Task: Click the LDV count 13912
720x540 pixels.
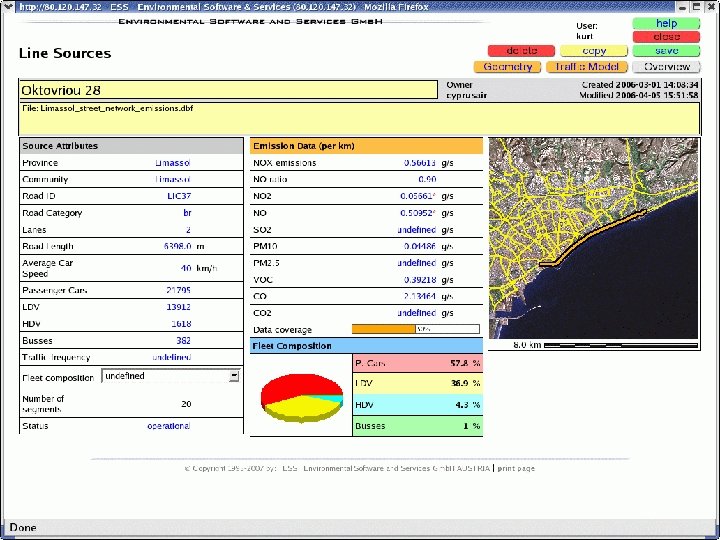Action: pos(178,307)
